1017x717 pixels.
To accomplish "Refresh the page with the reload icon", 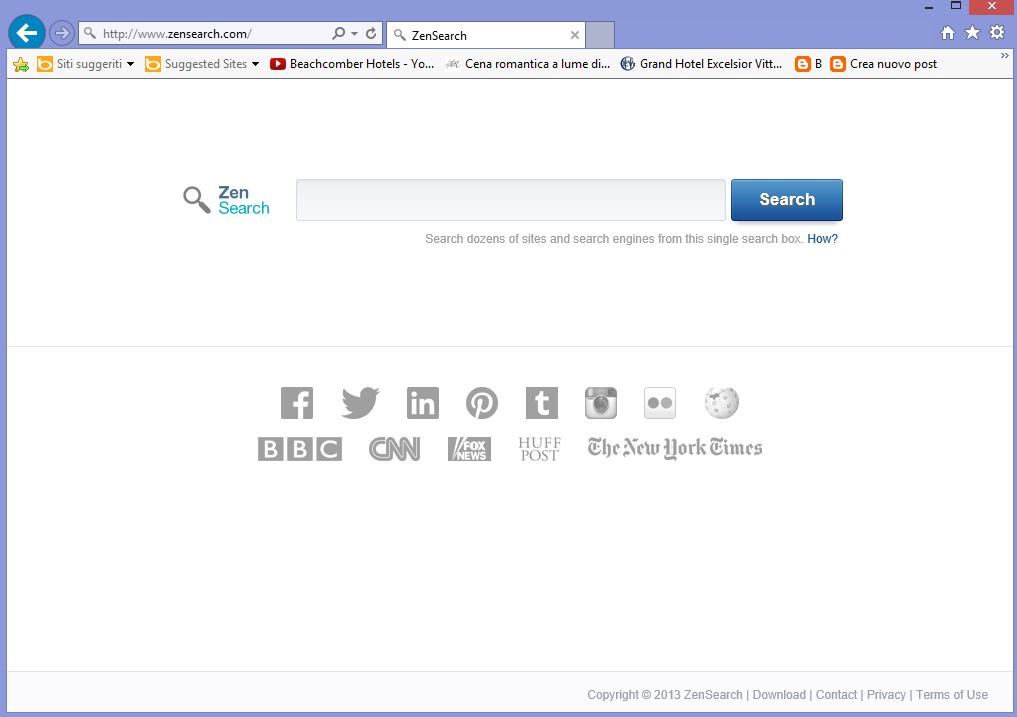I will pyautogui.click(x=371, y=33).
